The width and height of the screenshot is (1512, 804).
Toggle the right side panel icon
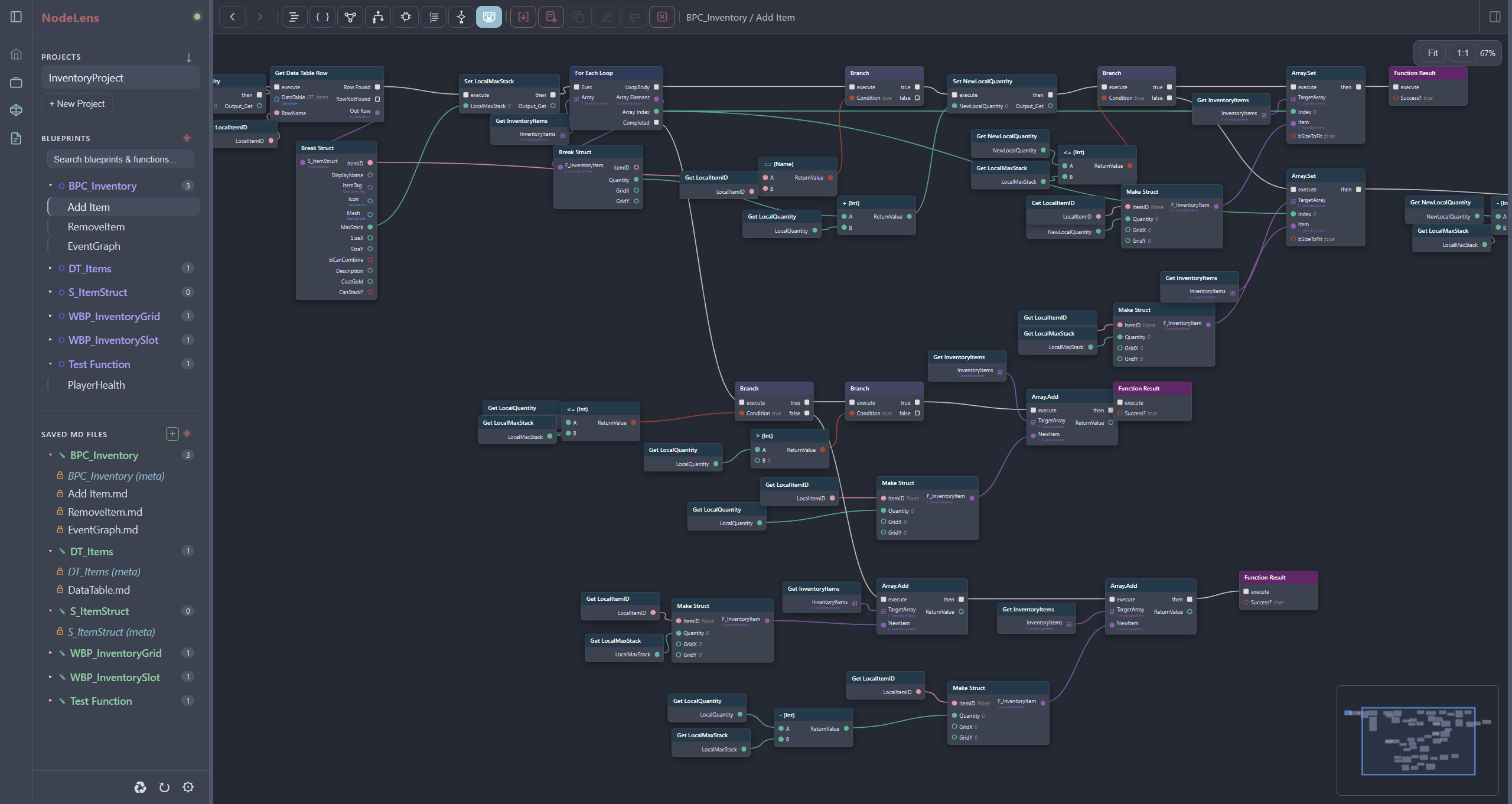pyautogui.click(x=1495, y=17)
